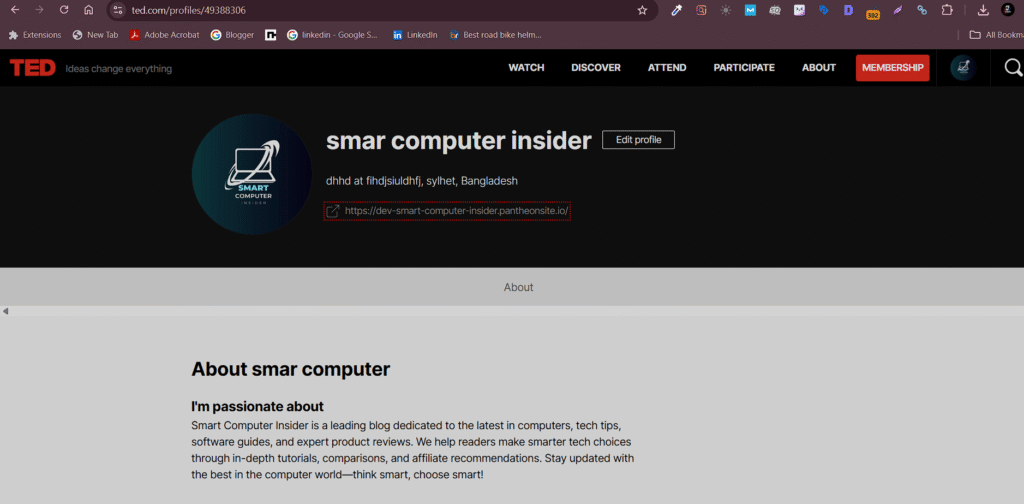Click the Edit profile button
Viewport: 1024px width, 504px height.
[638, 140]
